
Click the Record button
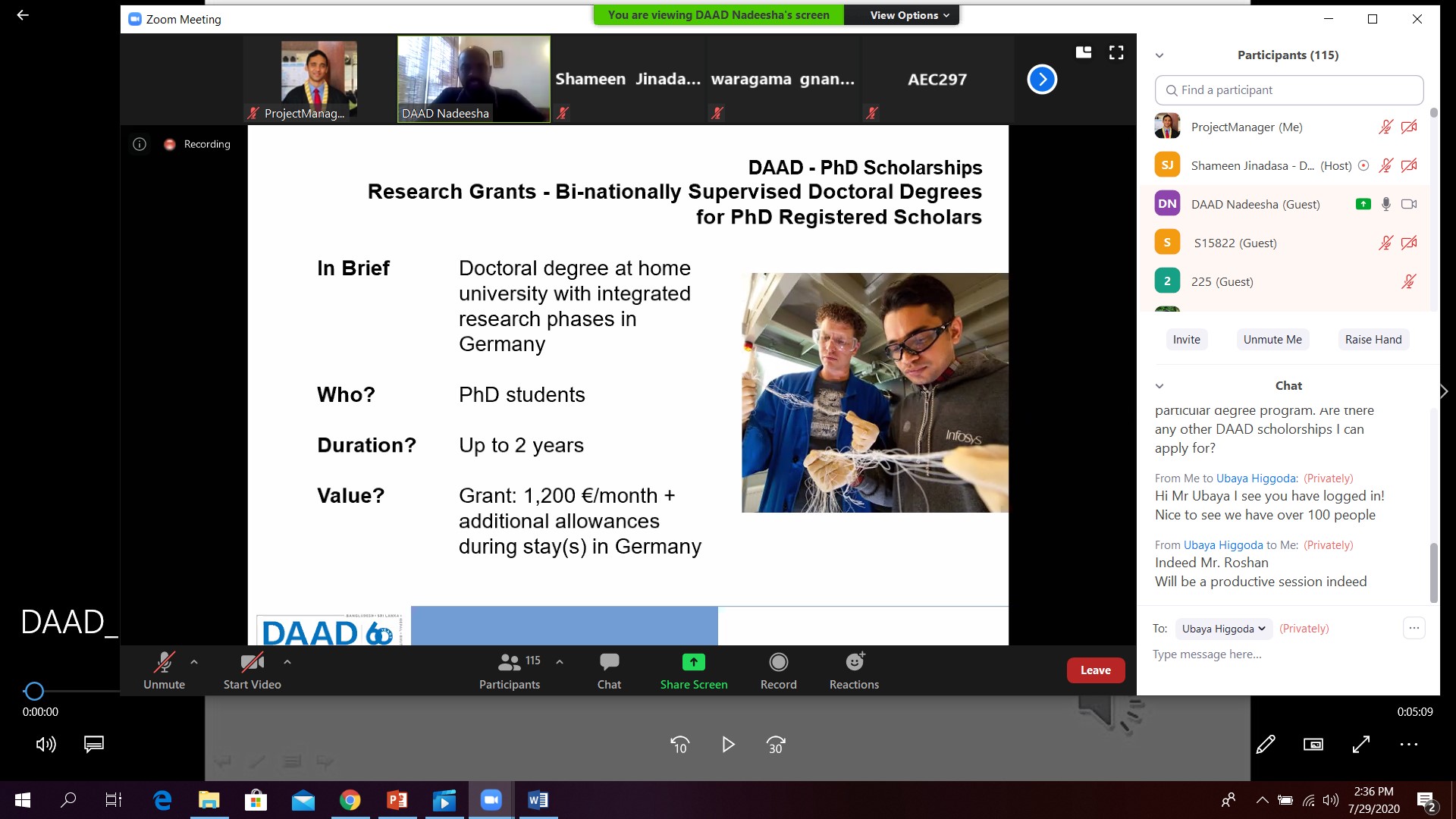point(778,670)
